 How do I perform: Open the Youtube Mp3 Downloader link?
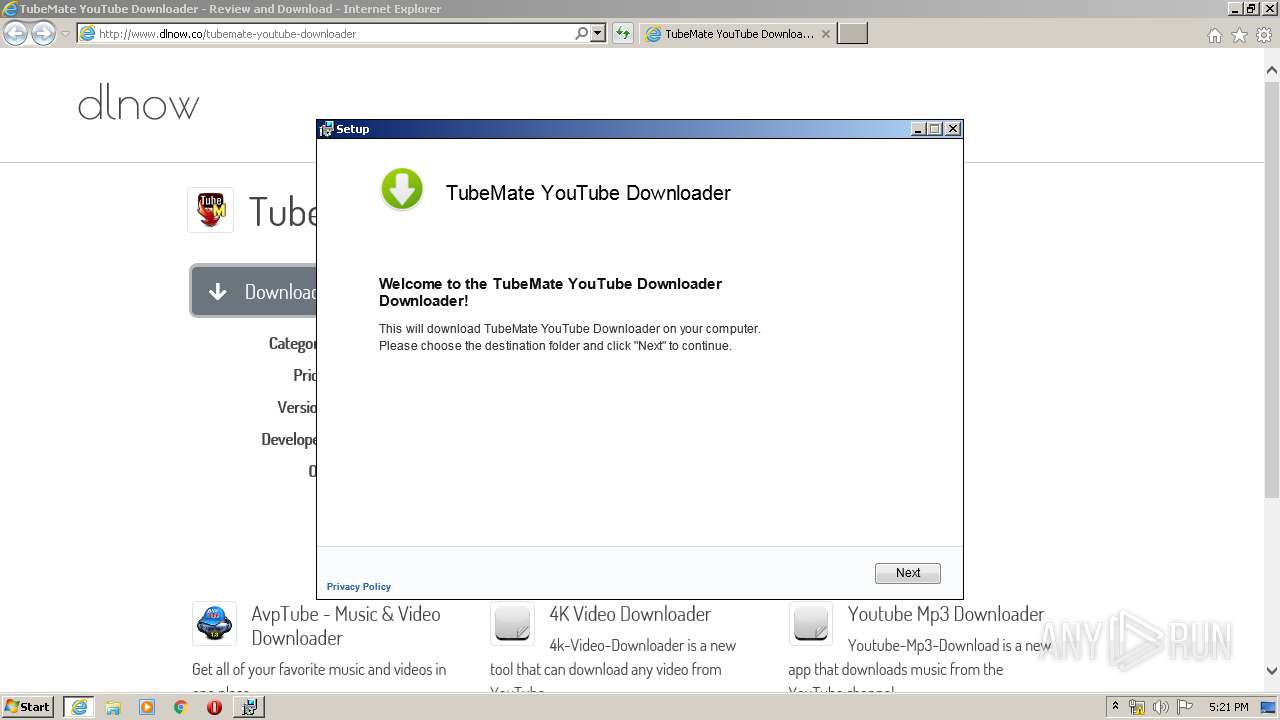pyautogui.click(x=946, y=614)
